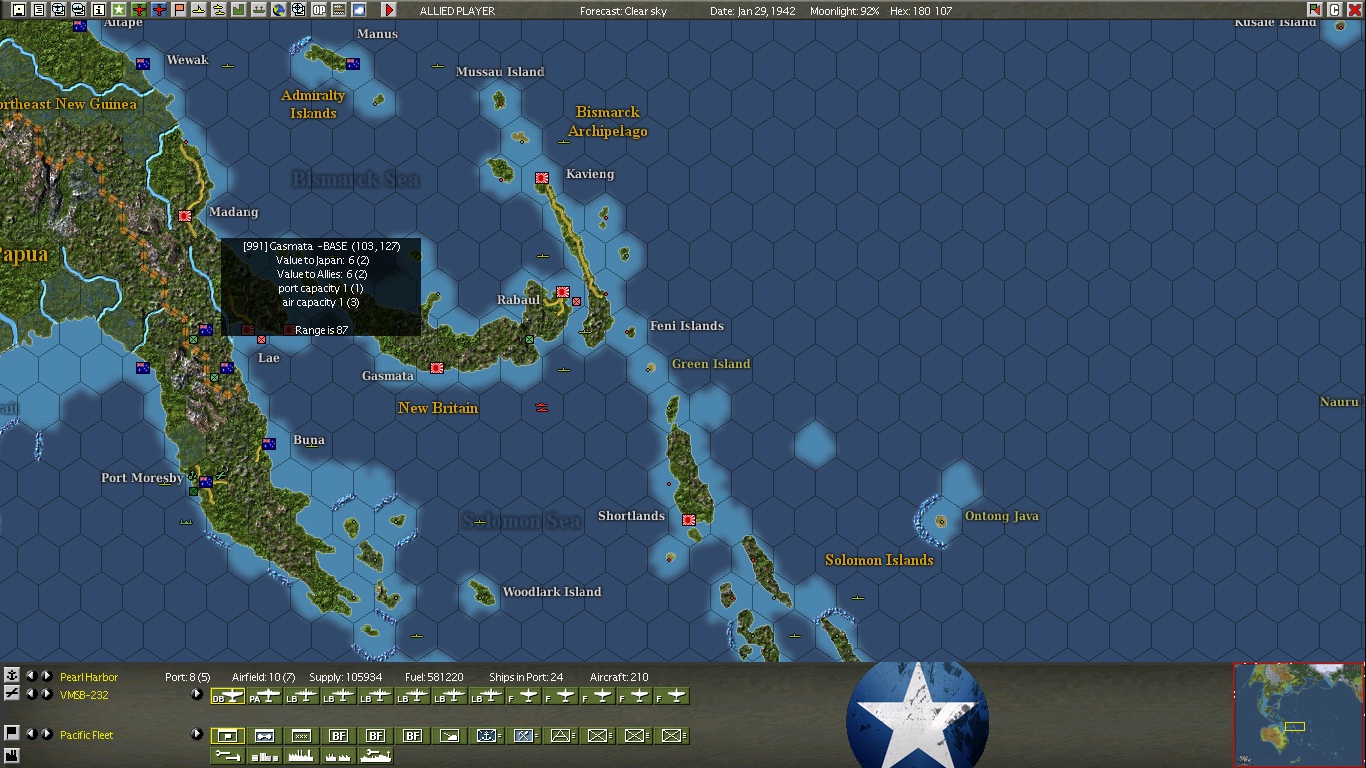Click the Australian flag base at Manus
The height and width of the screenshot is (768, 1366).
coord(353,64)
